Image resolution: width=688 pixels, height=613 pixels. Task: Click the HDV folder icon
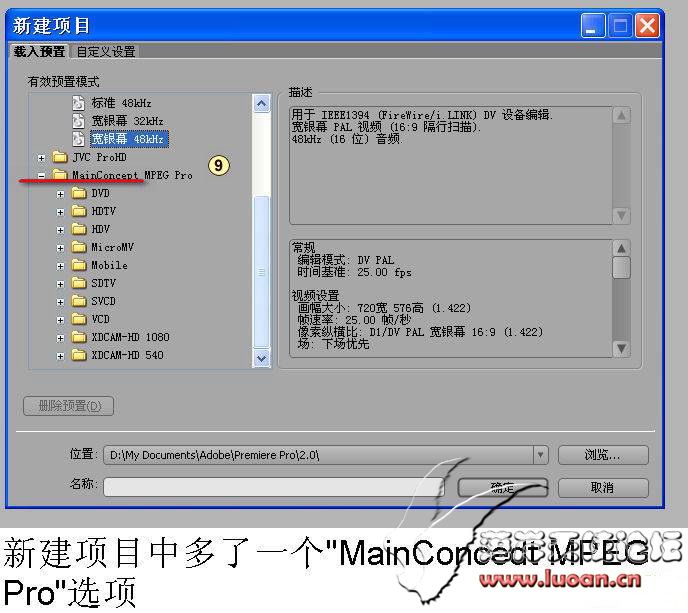(x=79, y=229)
